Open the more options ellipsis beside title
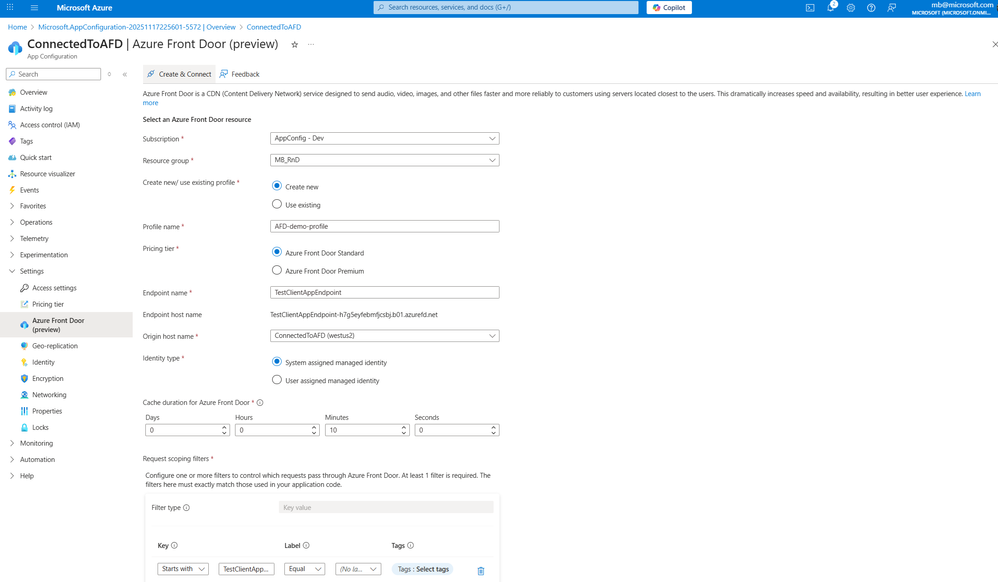Image resolution: width=998 pixels, height=582 pixels. 311,45
